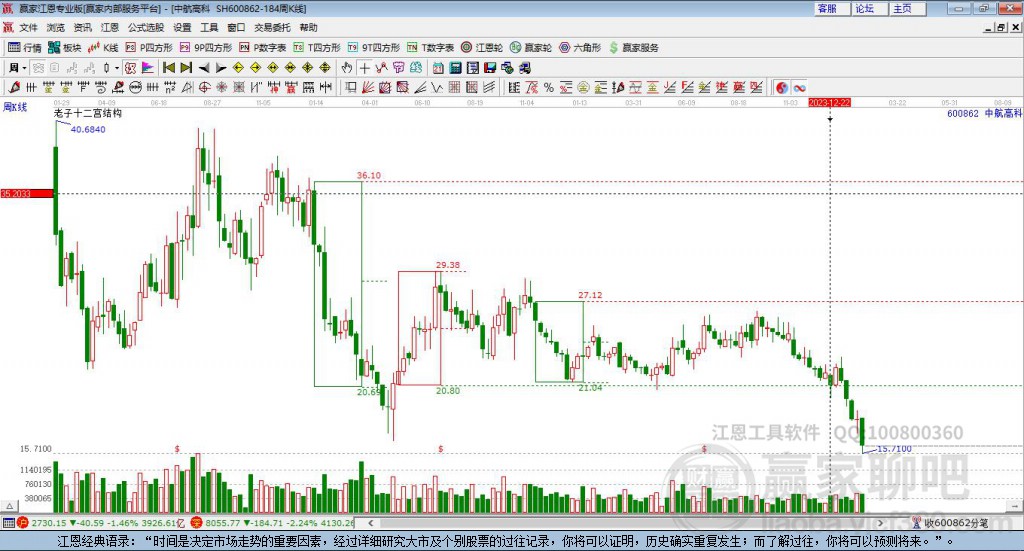Select the percent % tool icon
The height and width of the screenshot is (551, 1024).
(549, 87)
